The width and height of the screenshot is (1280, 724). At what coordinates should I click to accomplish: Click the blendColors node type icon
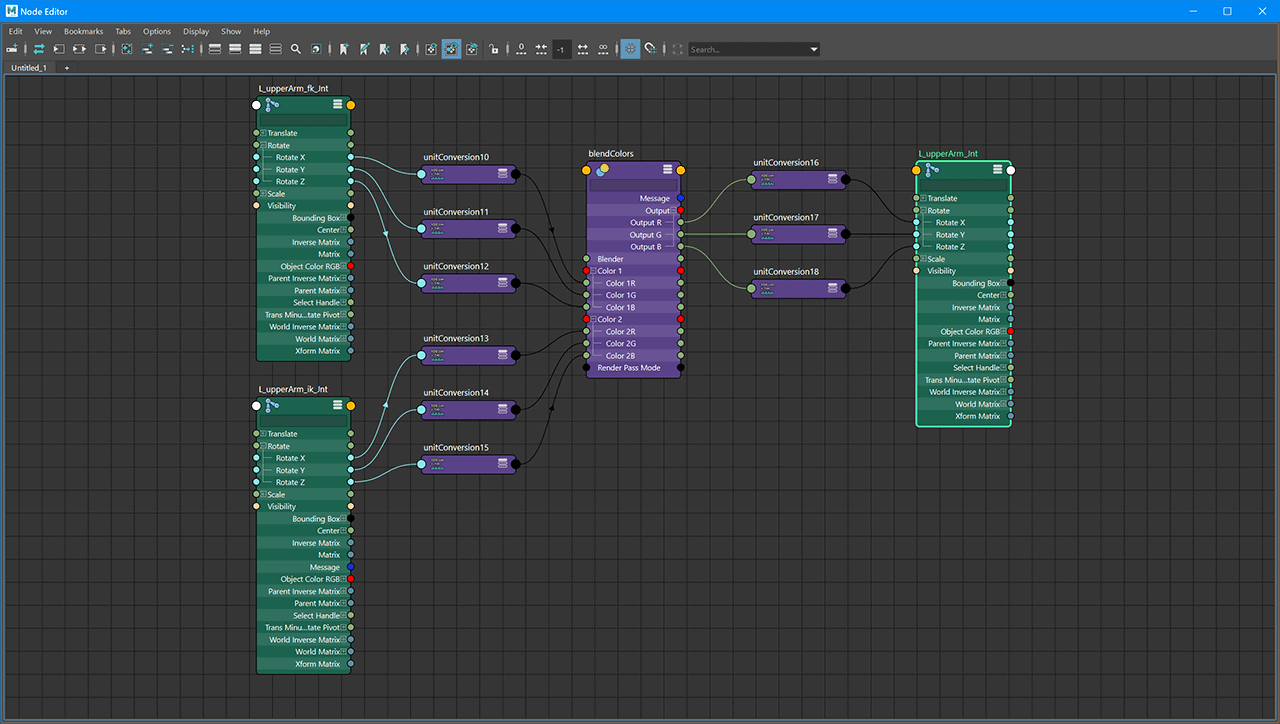click(602, 170)
